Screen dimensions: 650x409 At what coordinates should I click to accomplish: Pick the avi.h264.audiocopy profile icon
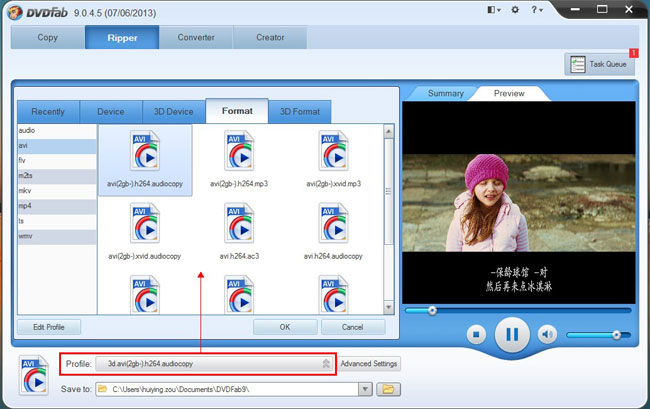click(333, 223)
